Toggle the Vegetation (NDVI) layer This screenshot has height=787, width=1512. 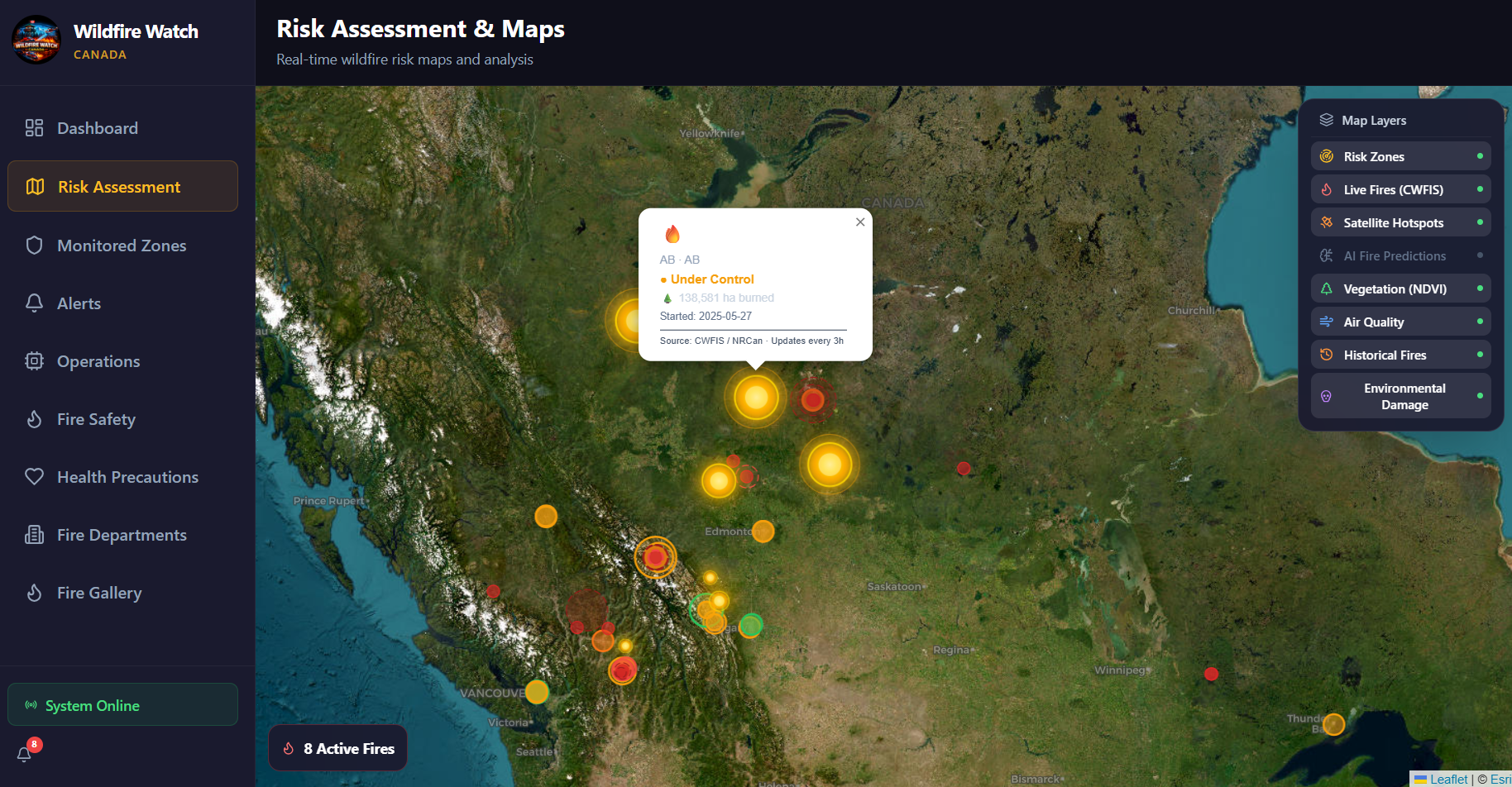pyautogui.click(x=1400, y=289)
